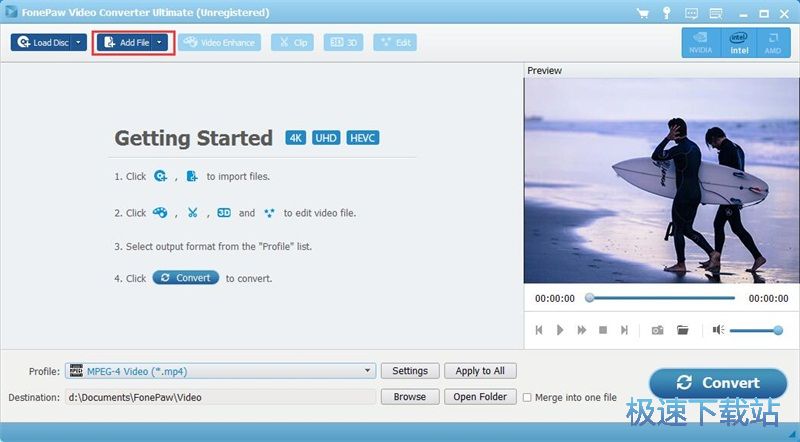Fast forward the preview video

(582, 330)
